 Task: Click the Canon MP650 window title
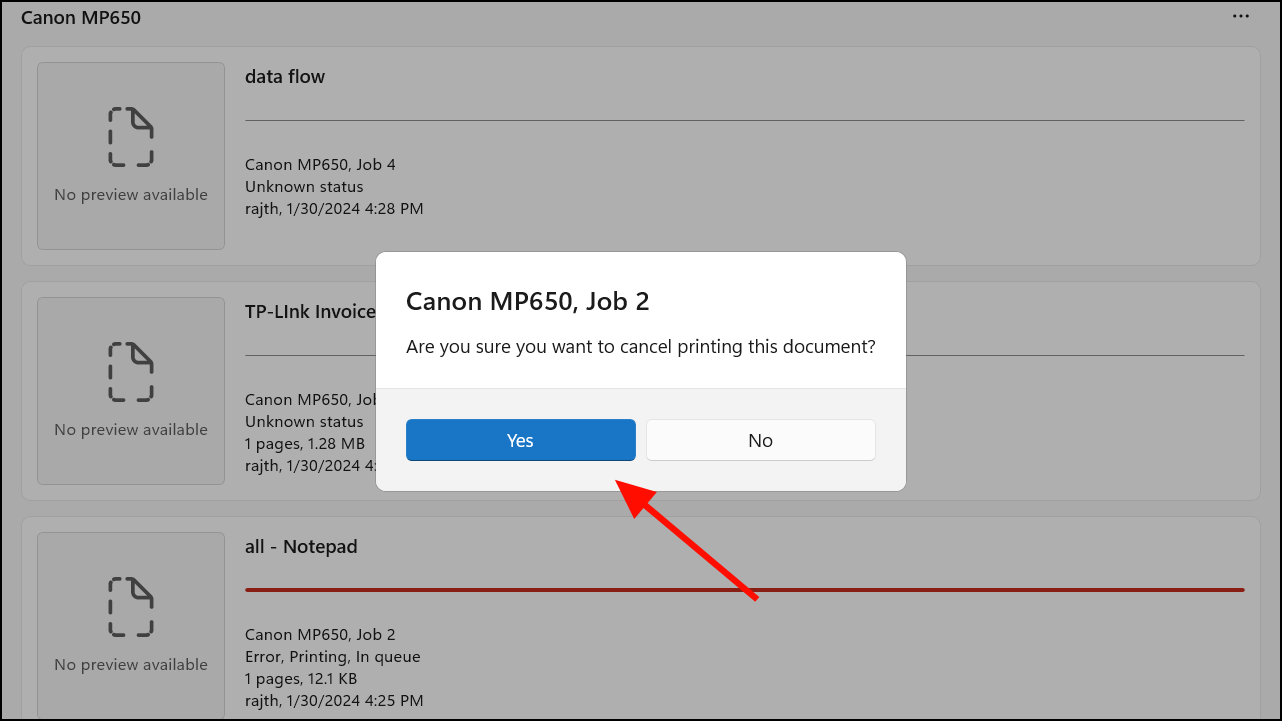coord(81,17)
